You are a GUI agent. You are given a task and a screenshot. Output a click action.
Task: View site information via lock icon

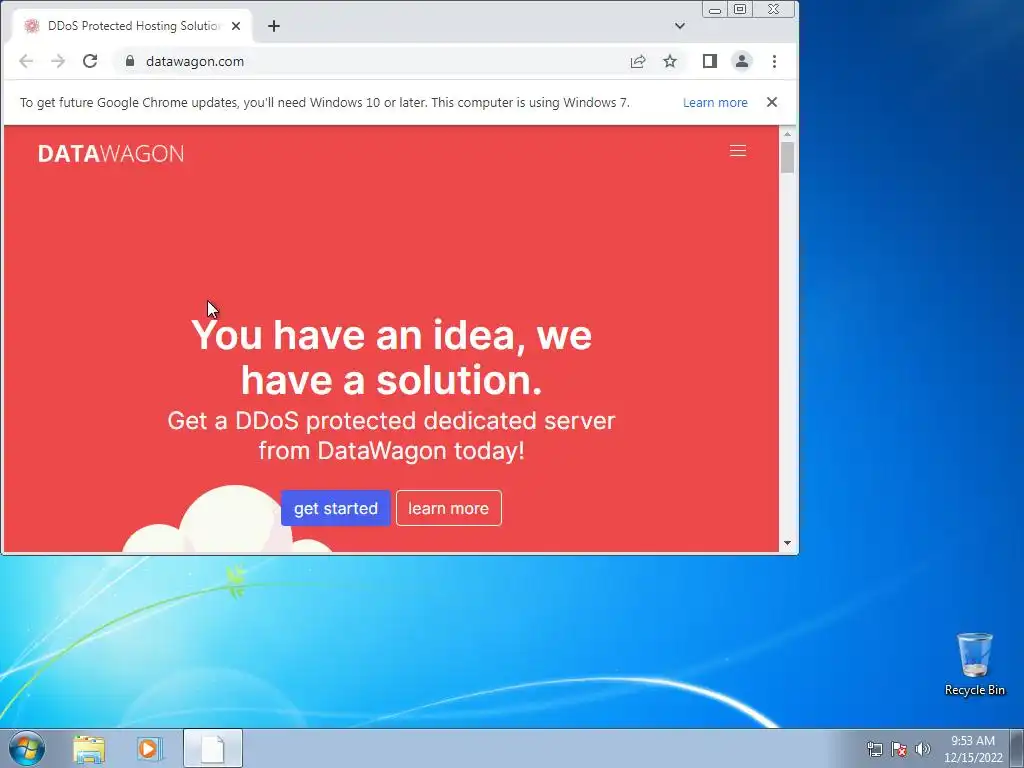tap(130, 61)
